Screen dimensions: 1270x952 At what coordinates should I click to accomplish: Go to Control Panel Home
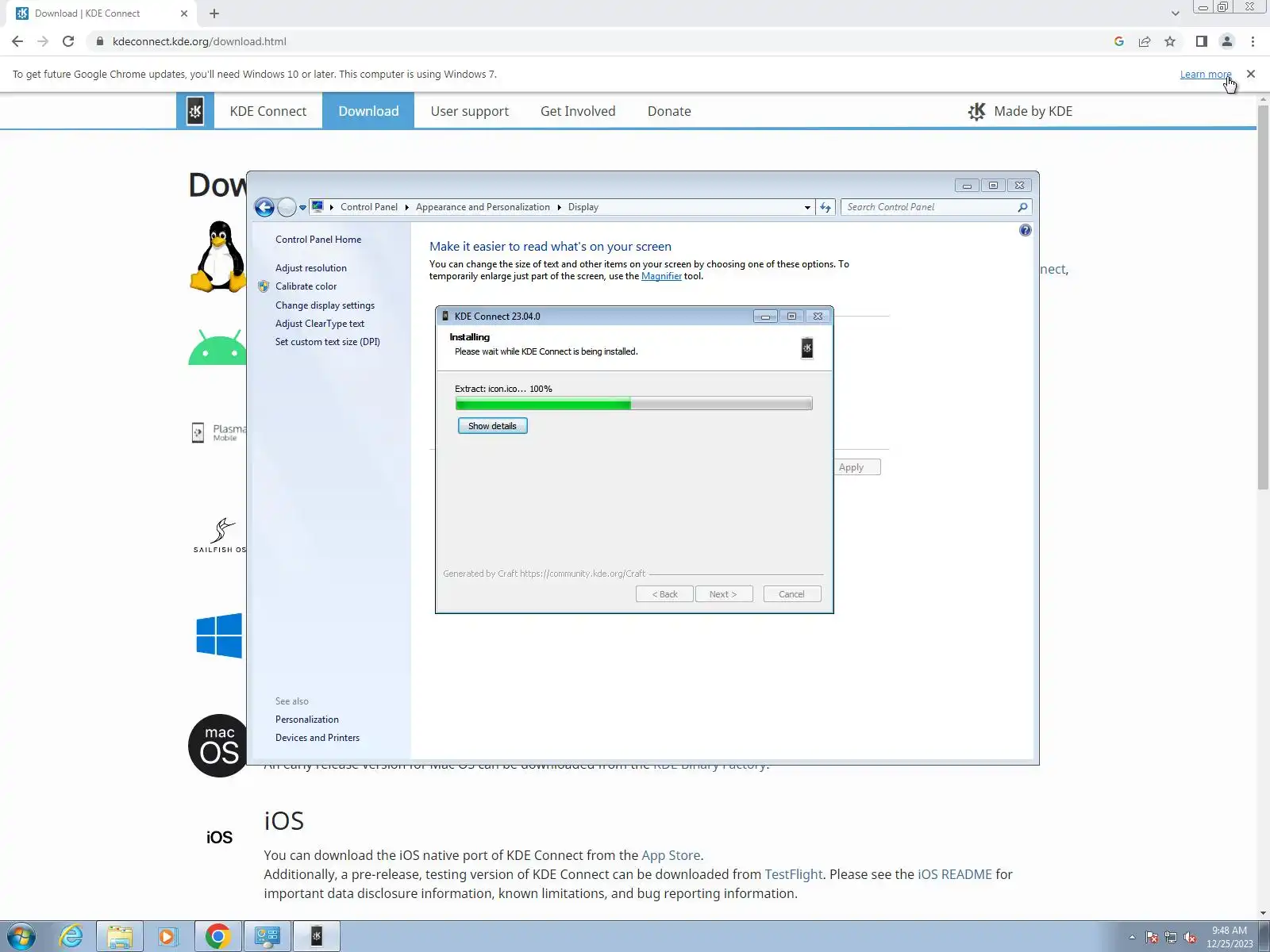click(x=318, y=240)
